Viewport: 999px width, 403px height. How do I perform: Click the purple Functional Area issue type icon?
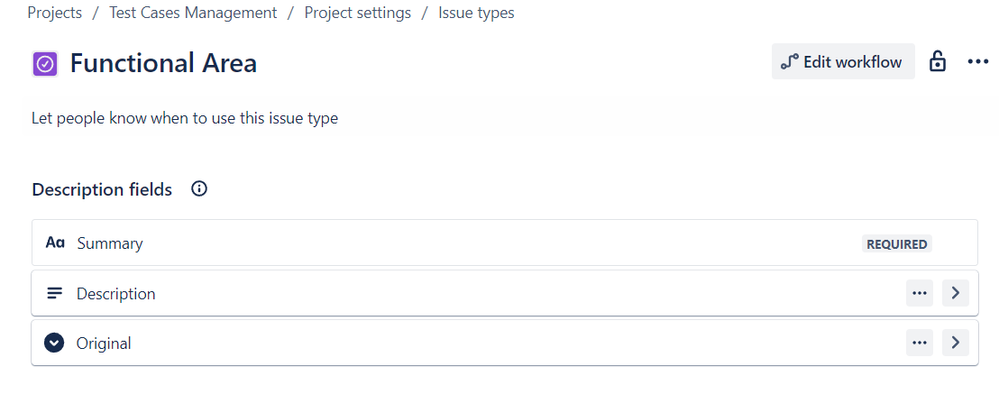(45, 64)
